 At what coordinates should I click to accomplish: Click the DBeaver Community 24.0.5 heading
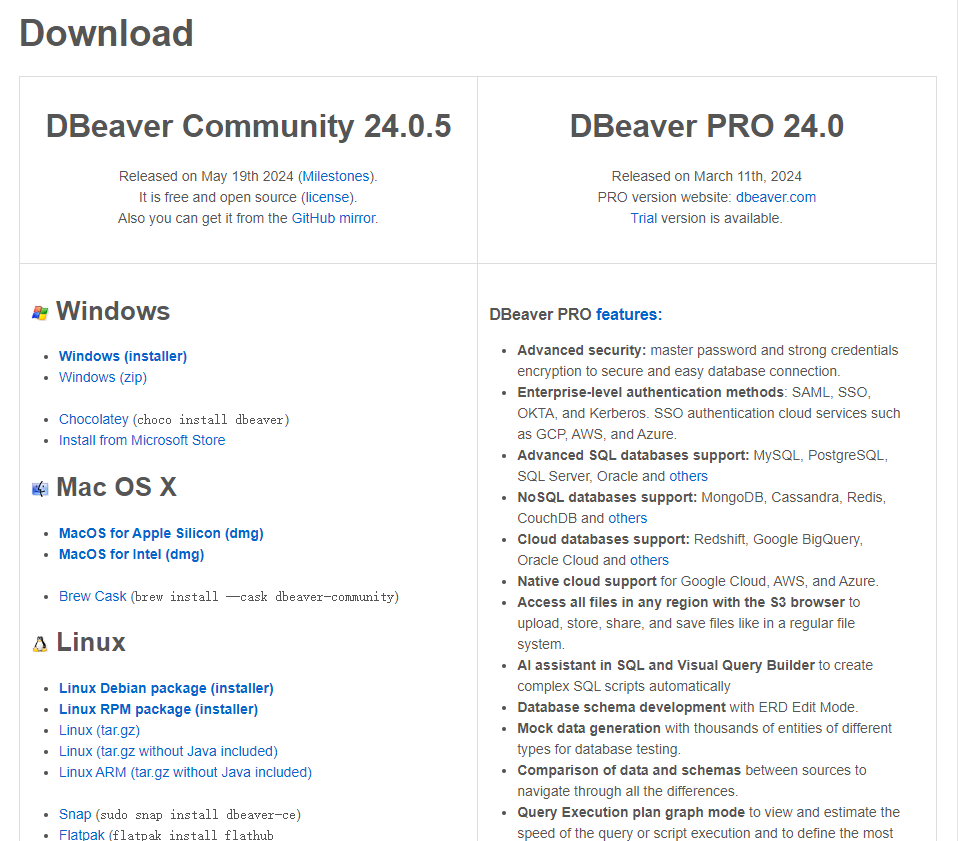coord(249,126)
